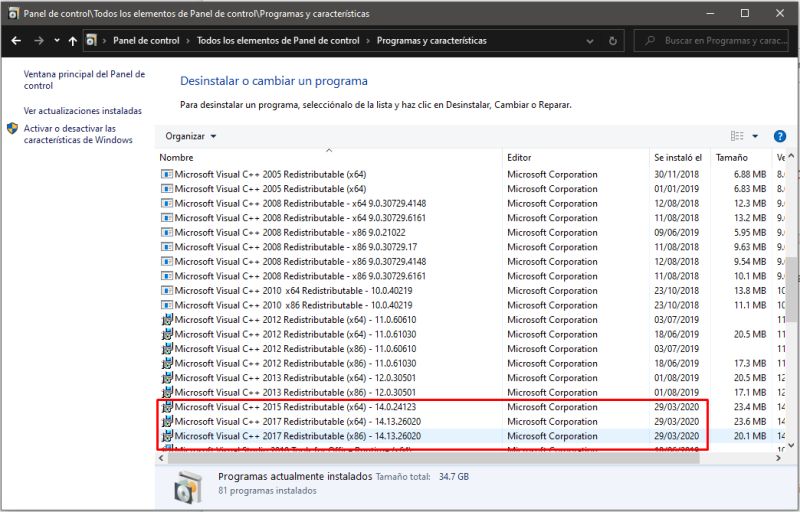Click the installed programs icon in details pane

click(x=188, y=487)
